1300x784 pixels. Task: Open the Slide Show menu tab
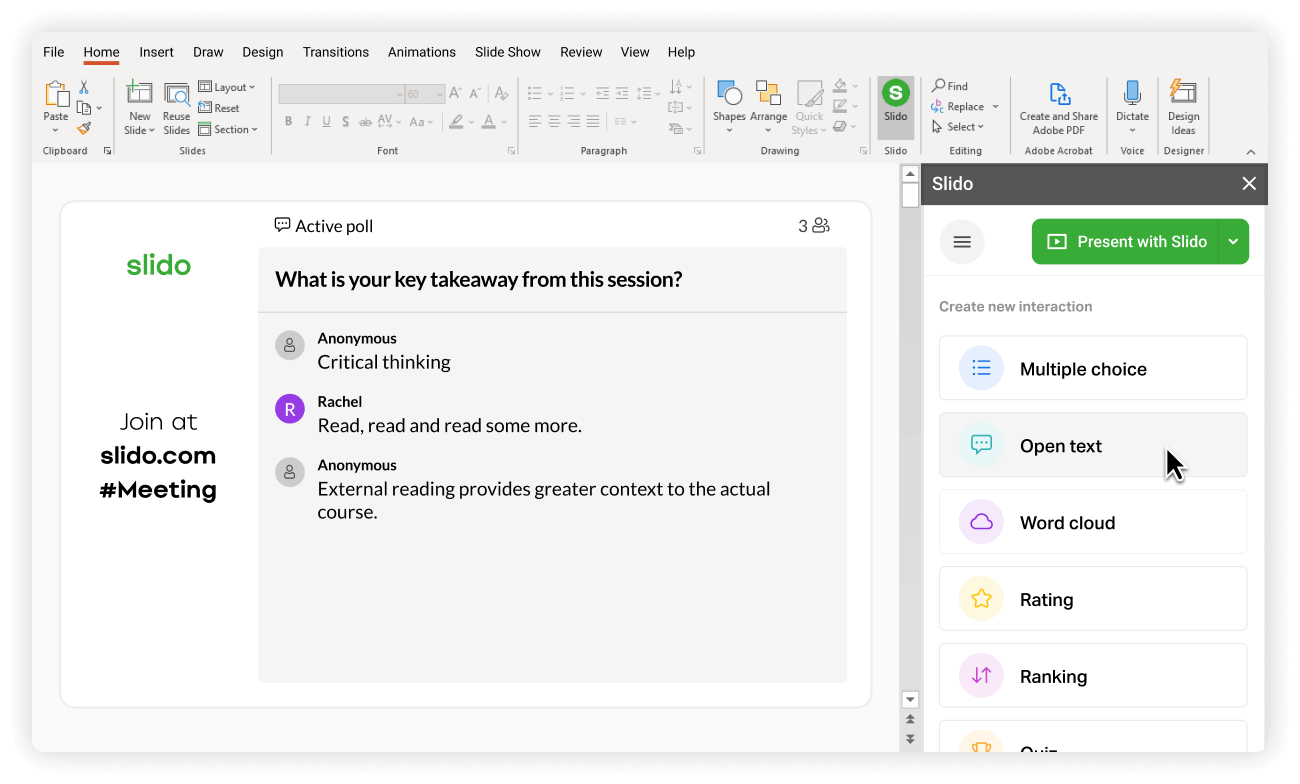[507, 52]
